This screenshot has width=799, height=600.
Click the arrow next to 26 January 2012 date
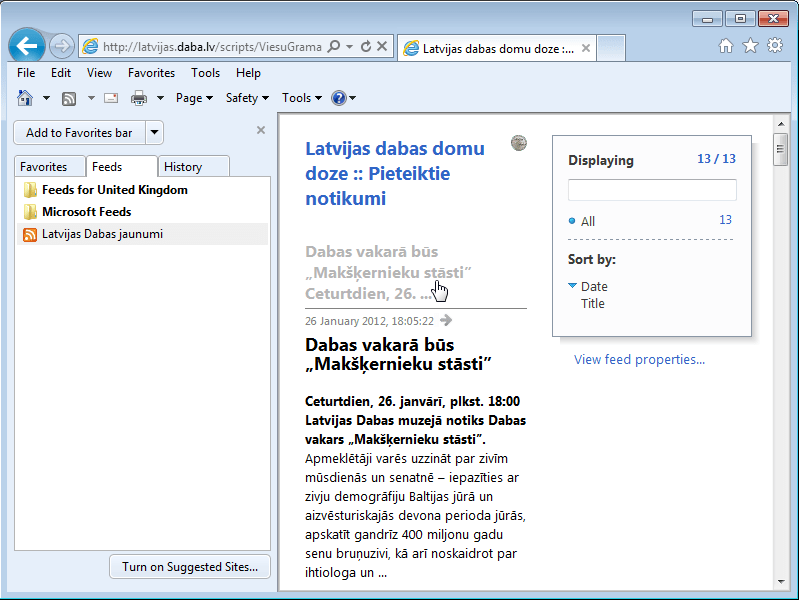click(446, 321)
